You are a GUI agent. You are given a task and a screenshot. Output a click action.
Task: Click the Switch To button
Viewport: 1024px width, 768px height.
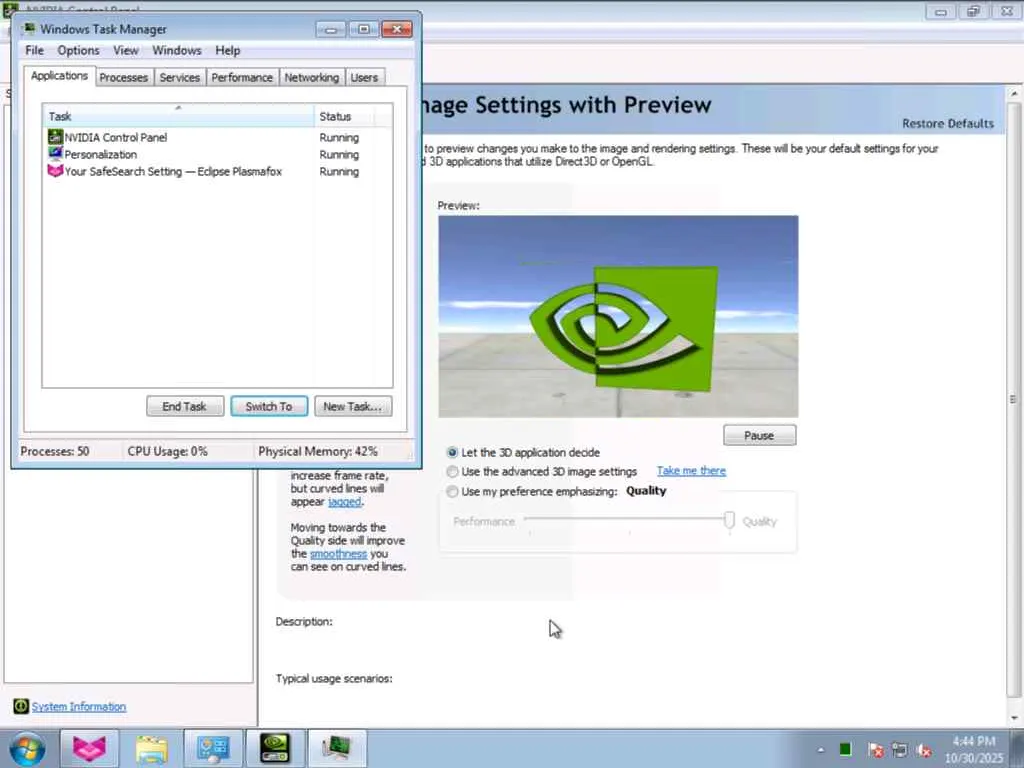(x=269, y=406)
